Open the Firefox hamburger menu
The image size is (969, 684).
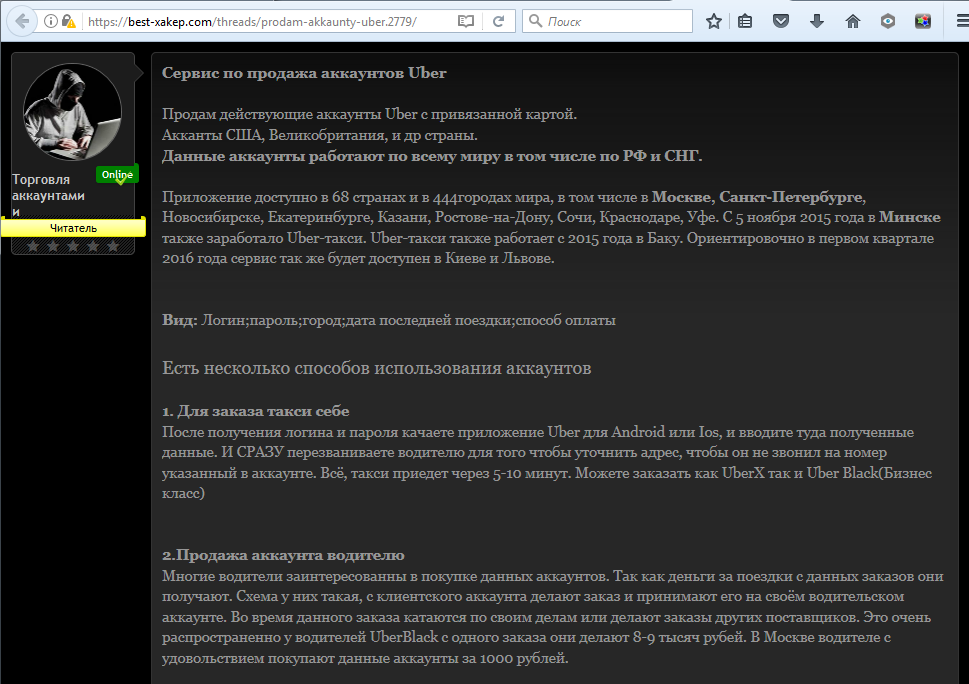point(962,22)
